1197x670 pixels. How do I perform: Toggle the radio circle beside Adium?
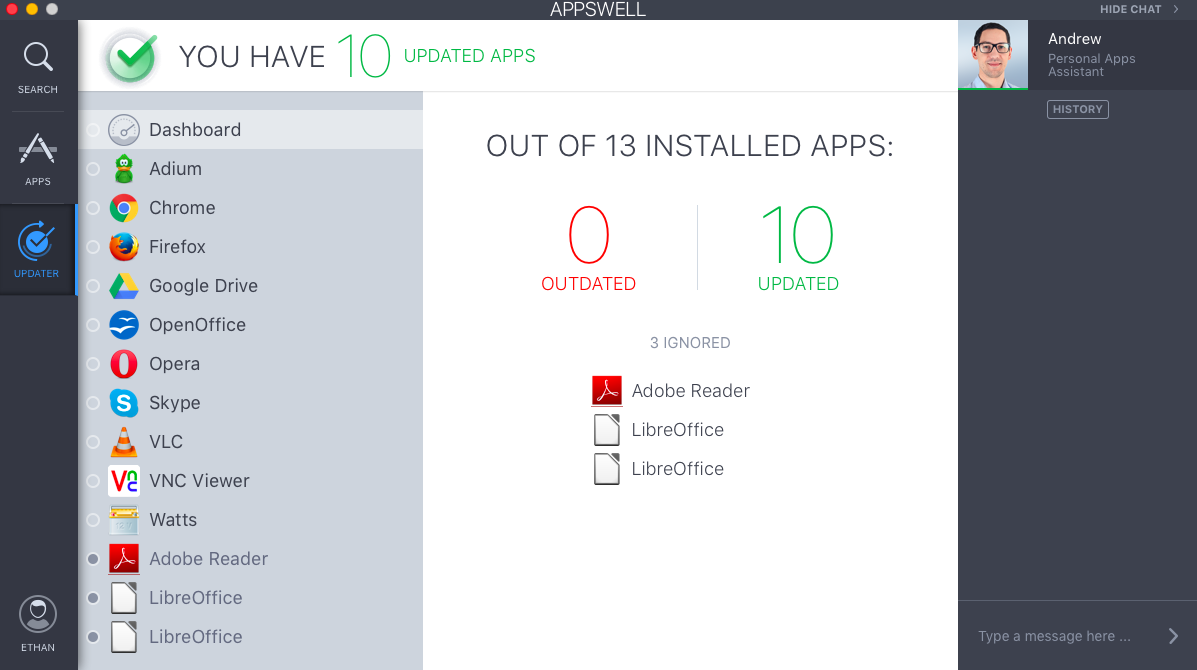93,169
